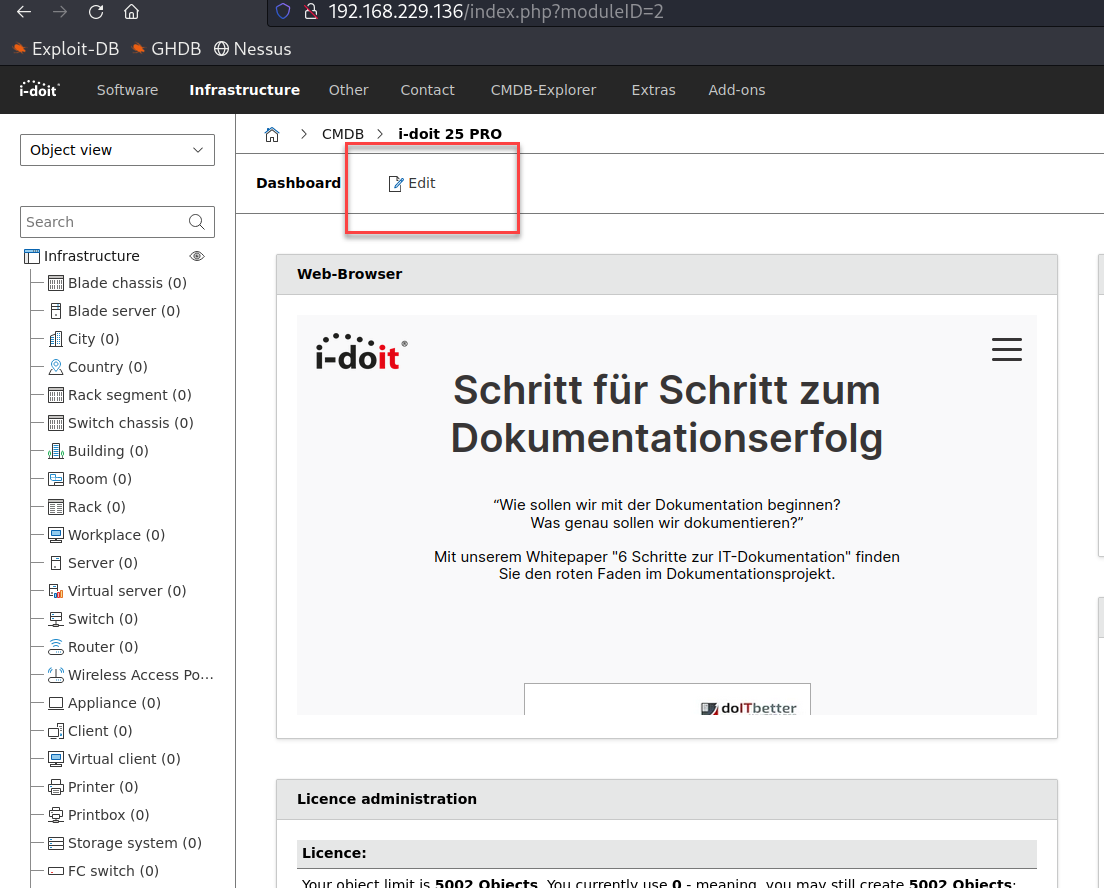This screenshot has width=1104, height=888.
Task: Select the Rack segment (0) tree item
Action: [130, 395]
